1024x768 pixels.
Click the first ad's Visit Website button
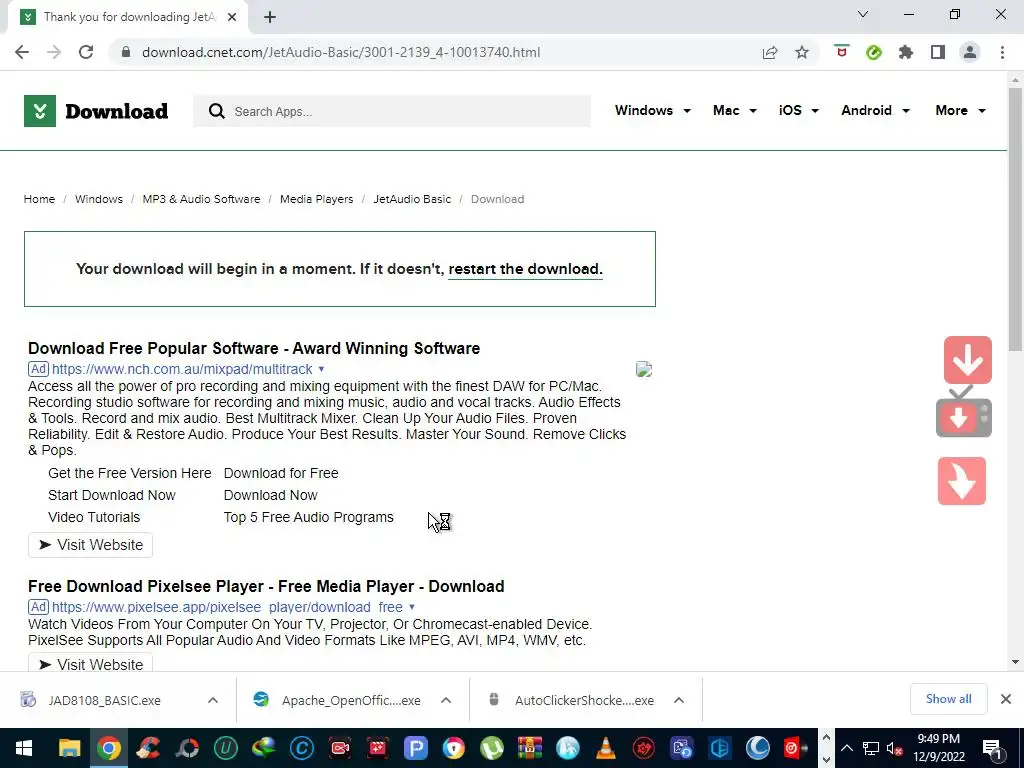(90, 545)
